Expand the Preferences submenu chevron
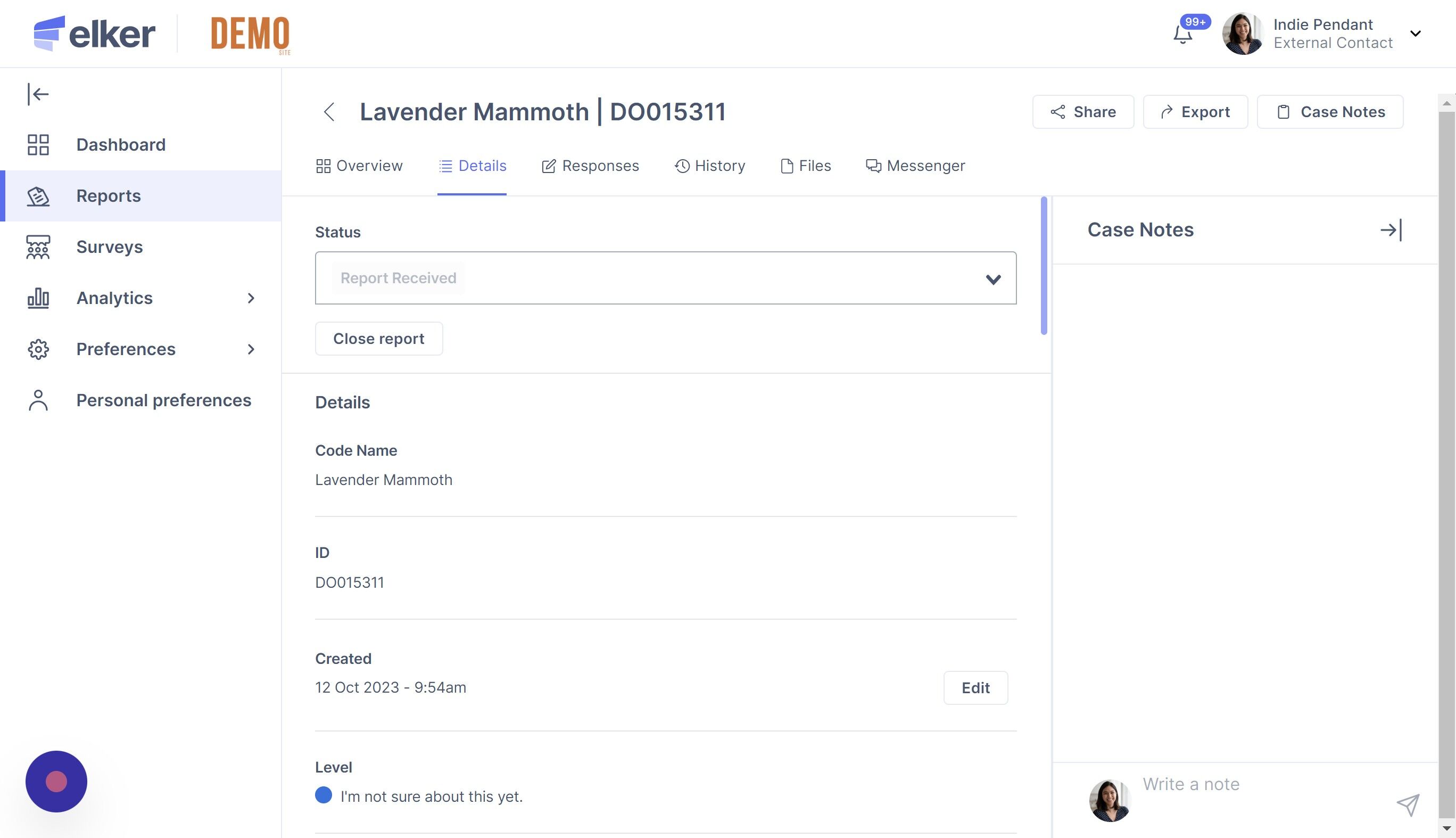Screen dimensions: 1456x838 [x=251, y=349]
